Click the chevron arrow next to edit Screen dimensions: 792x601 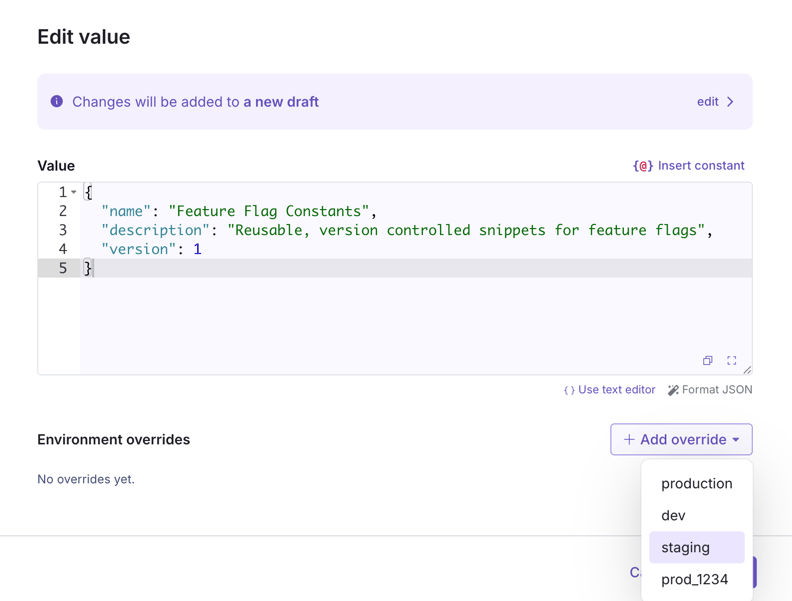click(730, 102)
